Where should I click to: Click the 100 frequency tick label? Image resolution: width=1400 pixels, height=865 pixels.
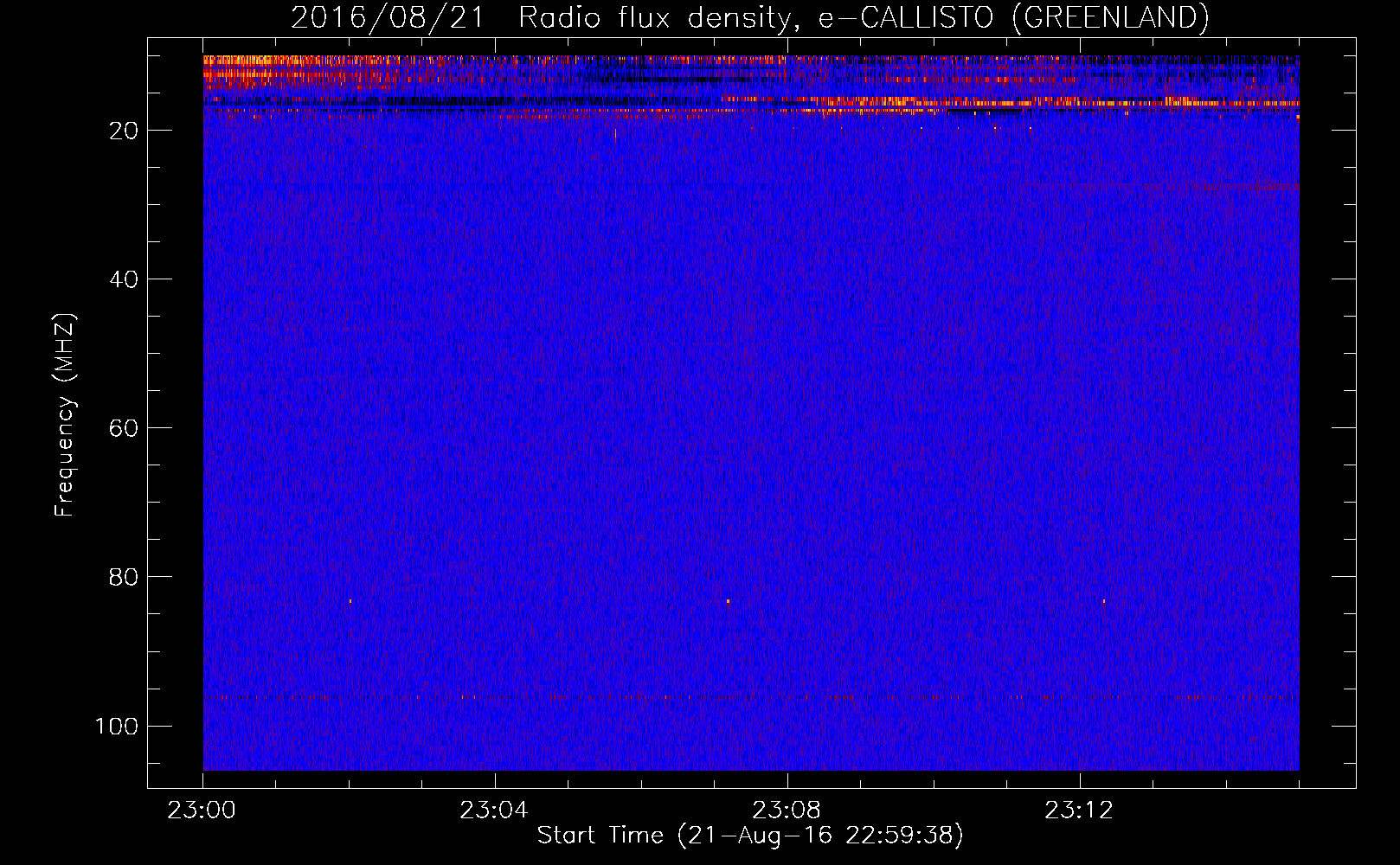click(x=117, y=726)
